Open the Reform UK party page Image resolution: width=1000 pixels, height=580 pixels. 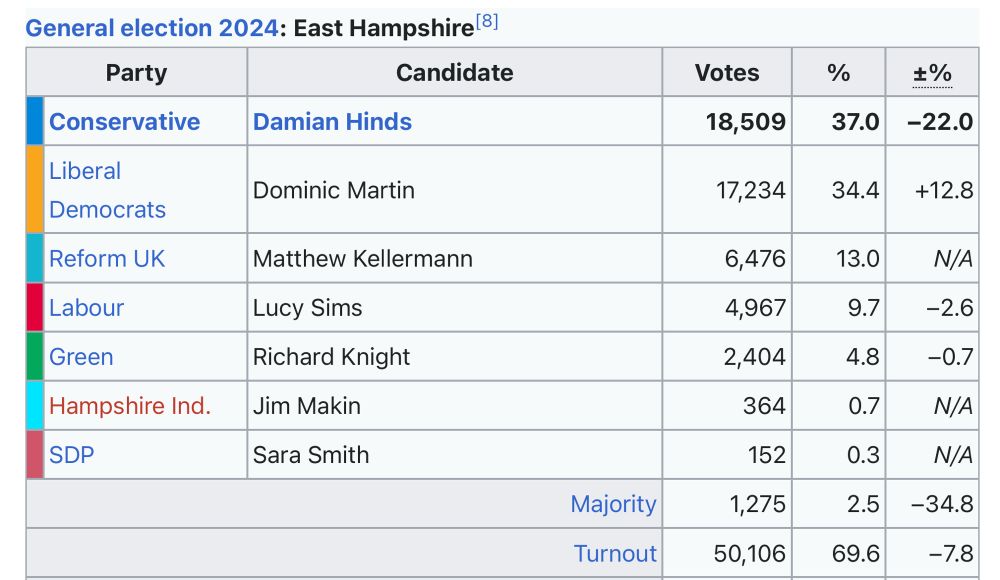[x=107, y=258]
